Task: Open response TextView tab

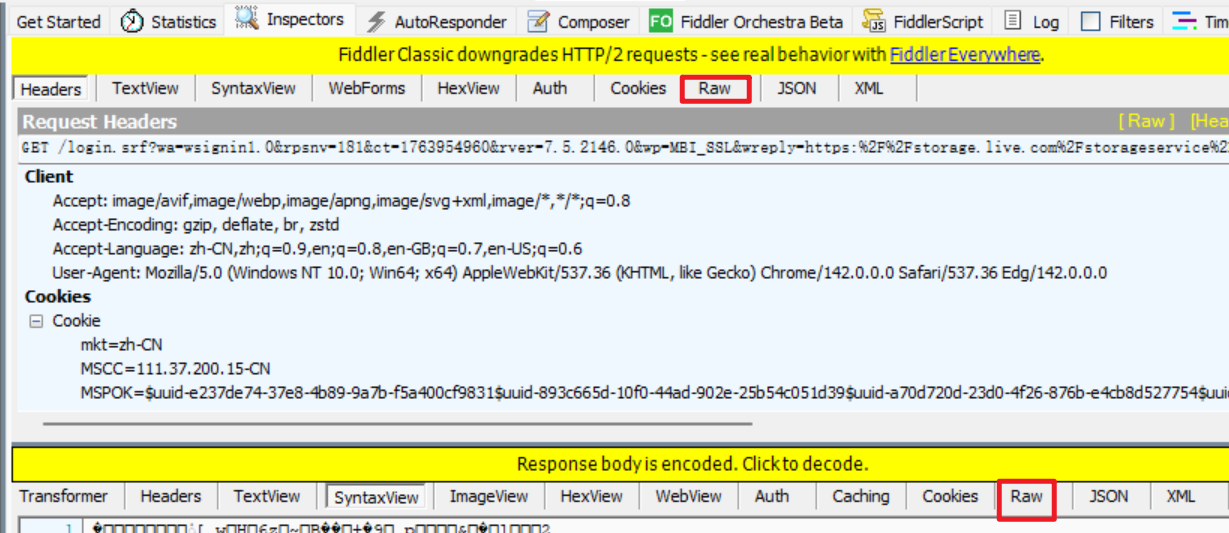Action: click(x=266, y=496)
